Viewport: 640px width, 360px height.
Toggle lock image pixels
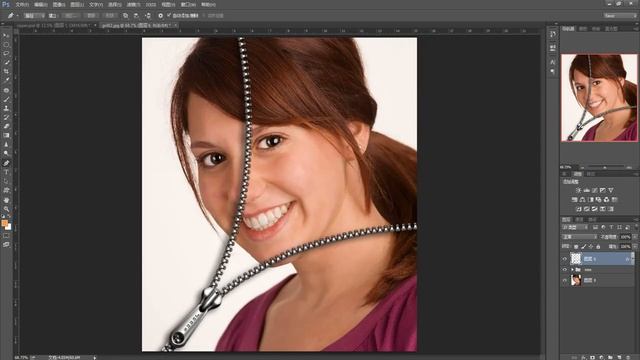pos(583,247)
